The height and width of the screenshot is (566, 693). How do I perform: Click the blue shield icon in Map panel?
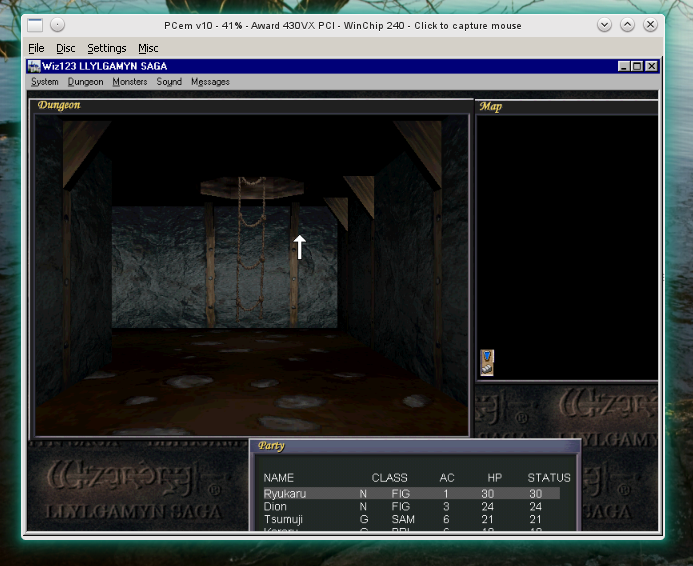[487, 361]
